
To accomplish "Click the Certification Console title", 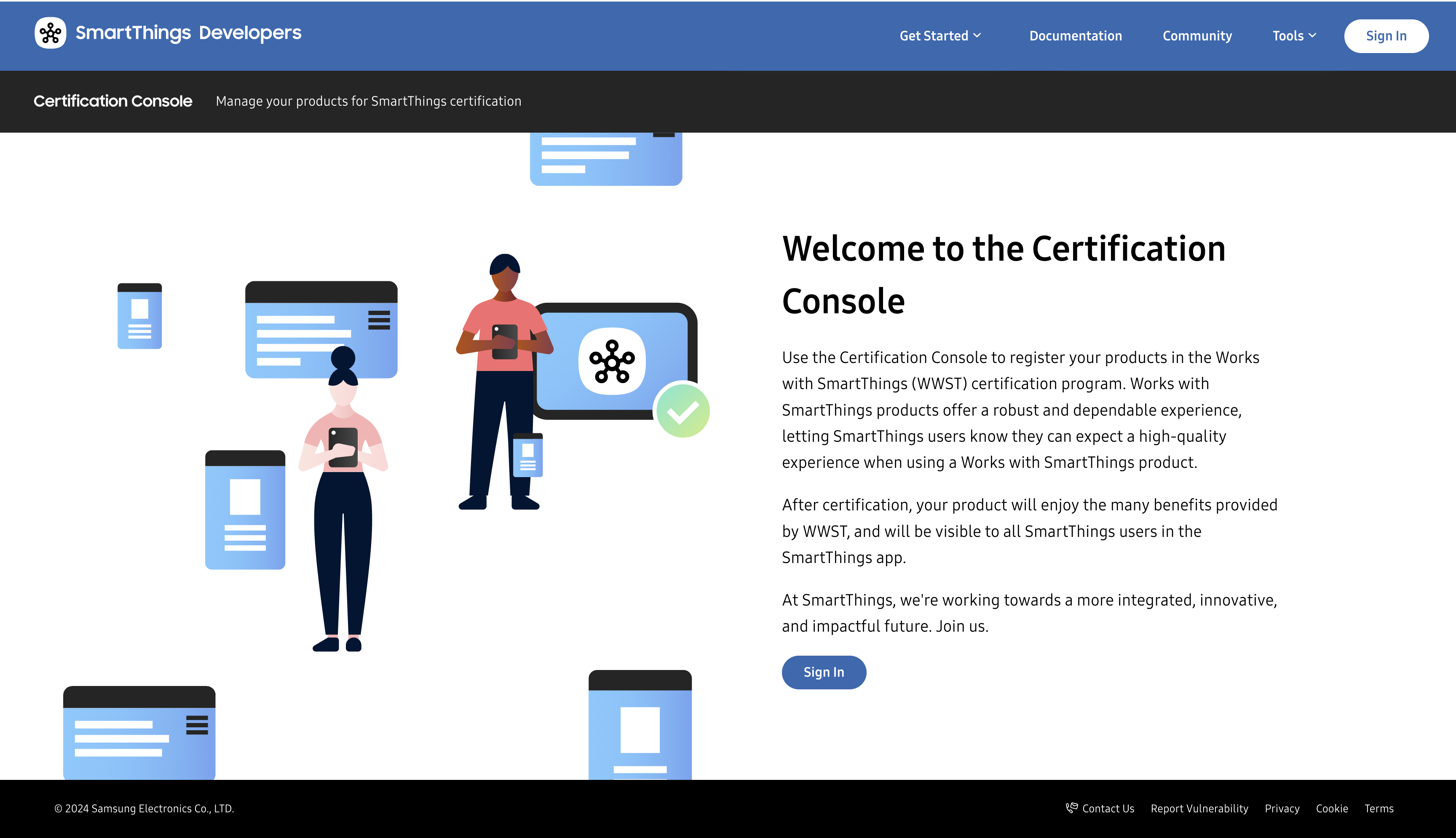I will pyautogui.click(x=113, y=101).
